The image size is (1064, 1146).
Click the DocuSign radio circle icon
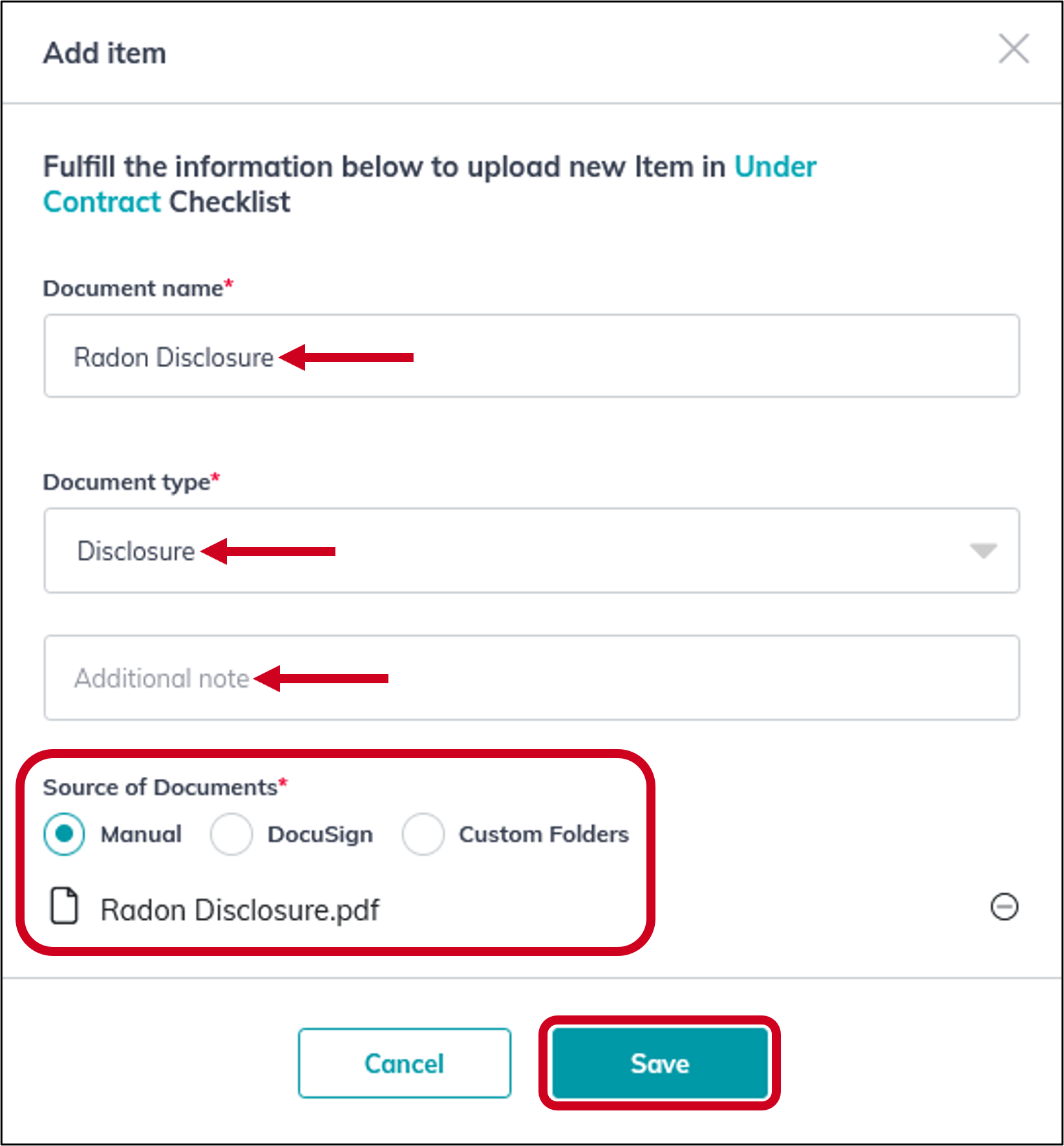click(x=231, y=834)
